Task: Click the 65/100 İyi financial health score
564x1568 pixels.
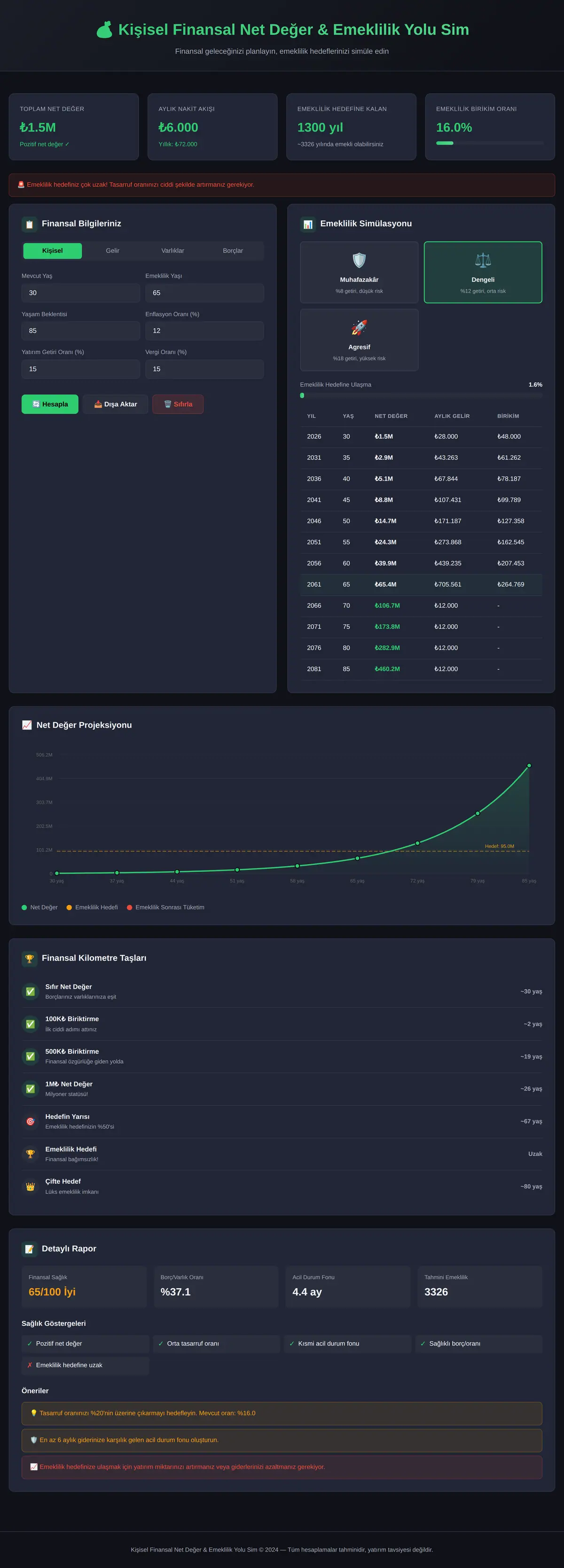Action: 52,1292
